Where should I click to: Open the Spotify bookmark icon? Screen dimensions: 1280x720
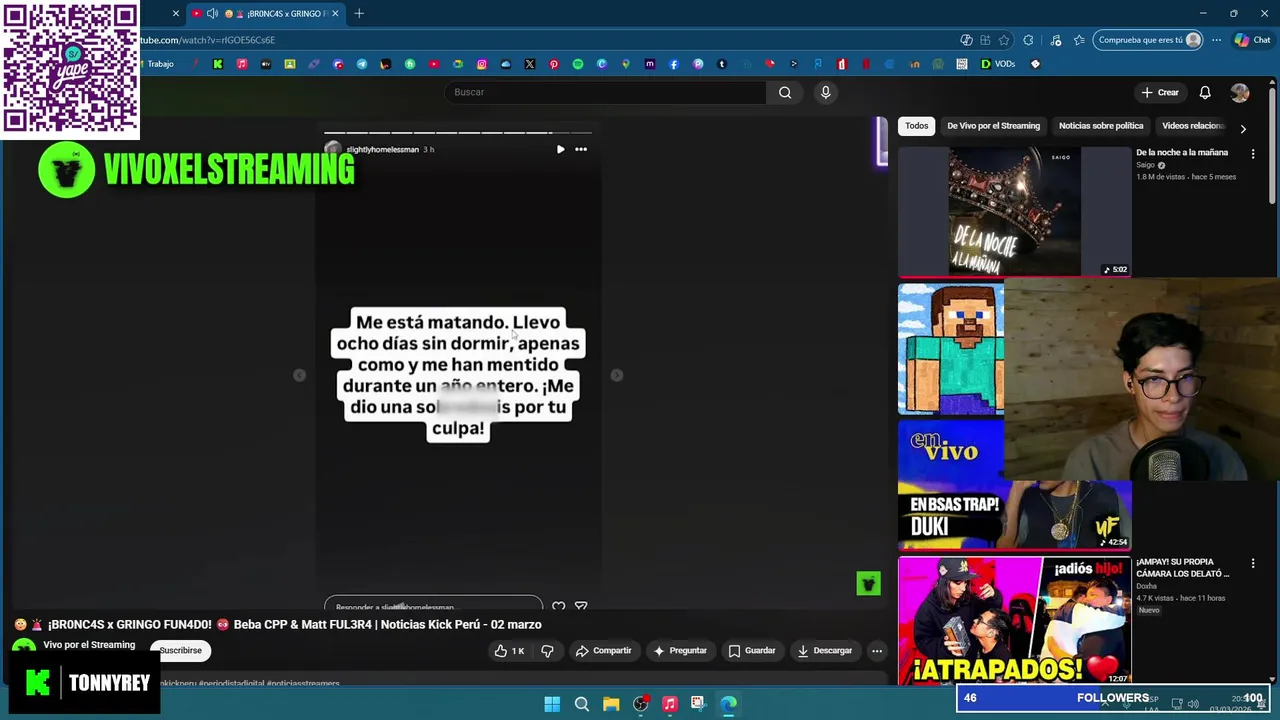[578, 64]
